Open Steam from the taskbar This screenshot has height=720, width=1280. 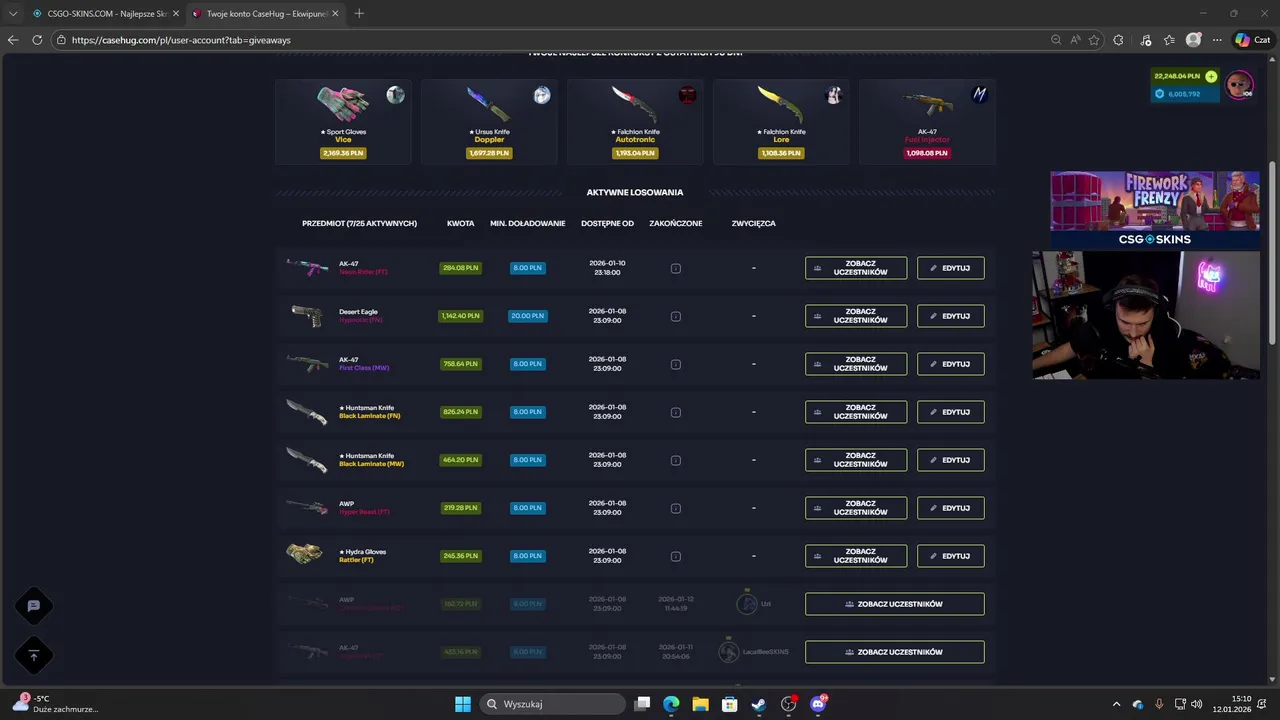tap(759, 704)
